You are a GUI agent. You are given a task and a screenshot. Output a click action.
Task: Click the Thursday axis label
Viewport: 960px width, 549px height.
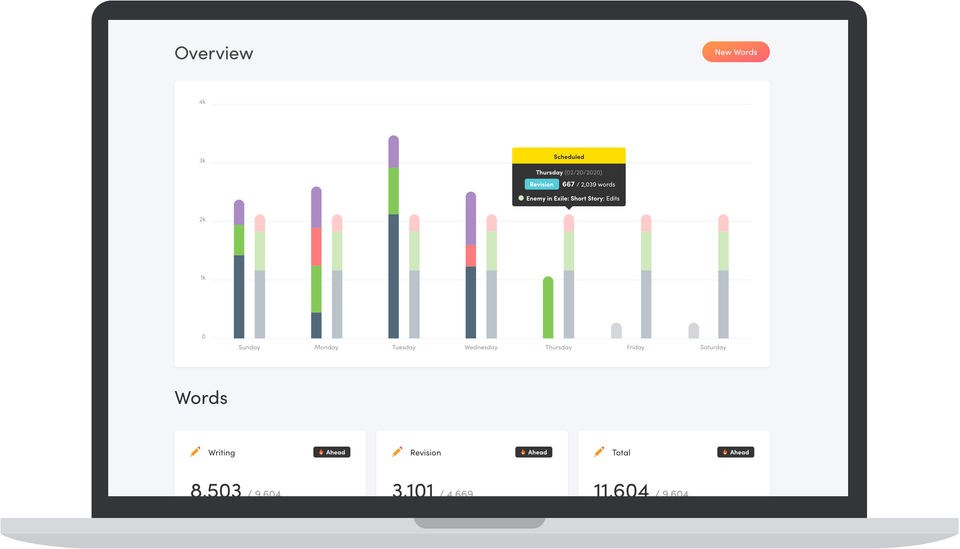point(558,347)
